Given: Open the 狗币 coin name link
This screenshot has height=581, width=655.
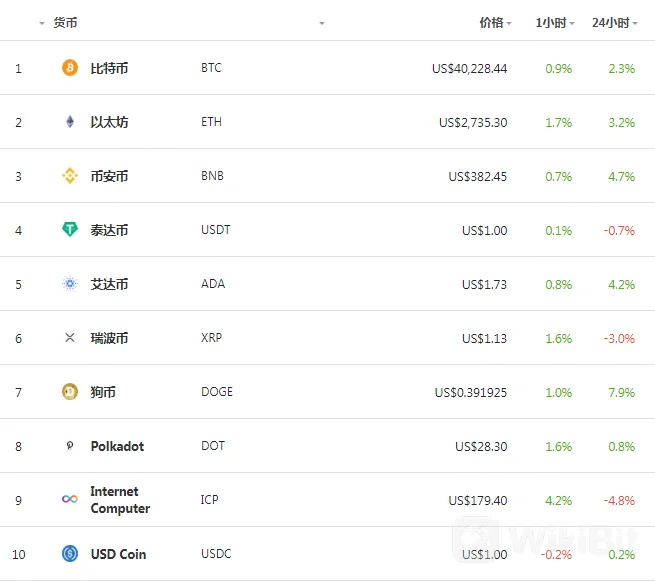Looking at the screenshot, I should pyautogui.click(x=103, y=392).
